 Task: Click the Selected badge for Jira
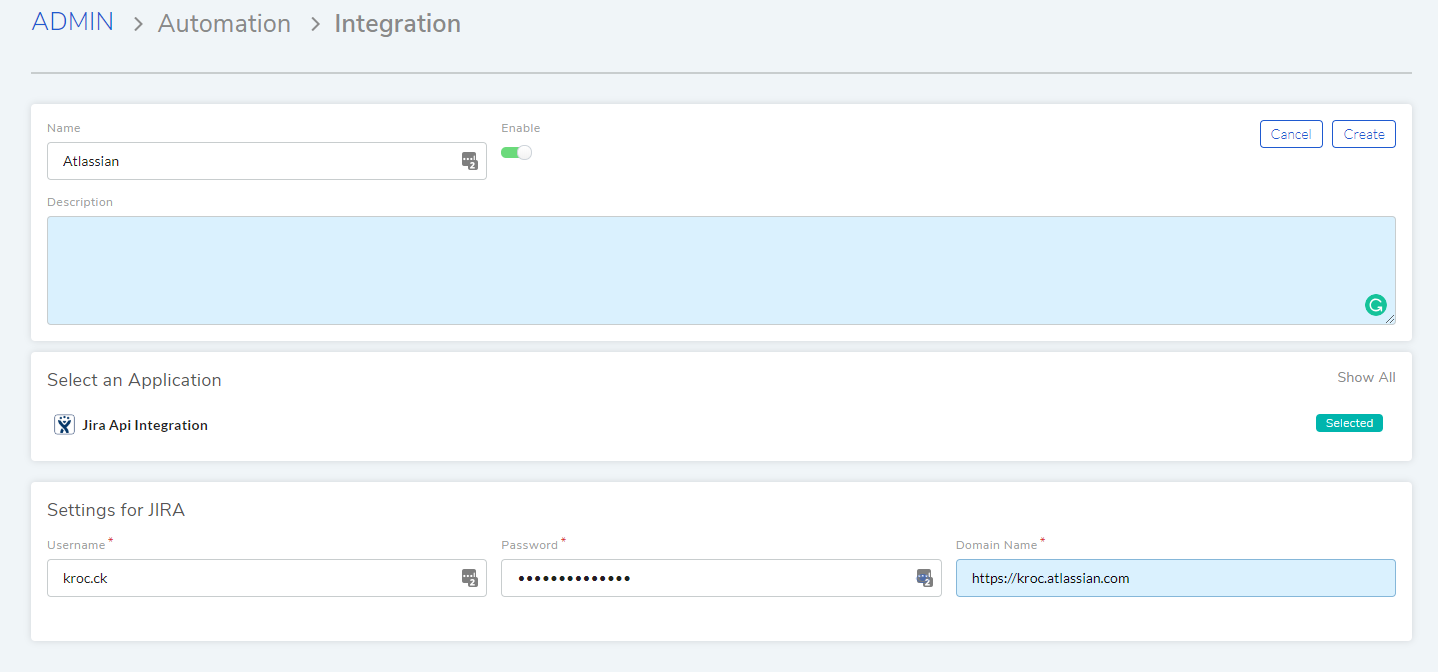coord(1349,423)
